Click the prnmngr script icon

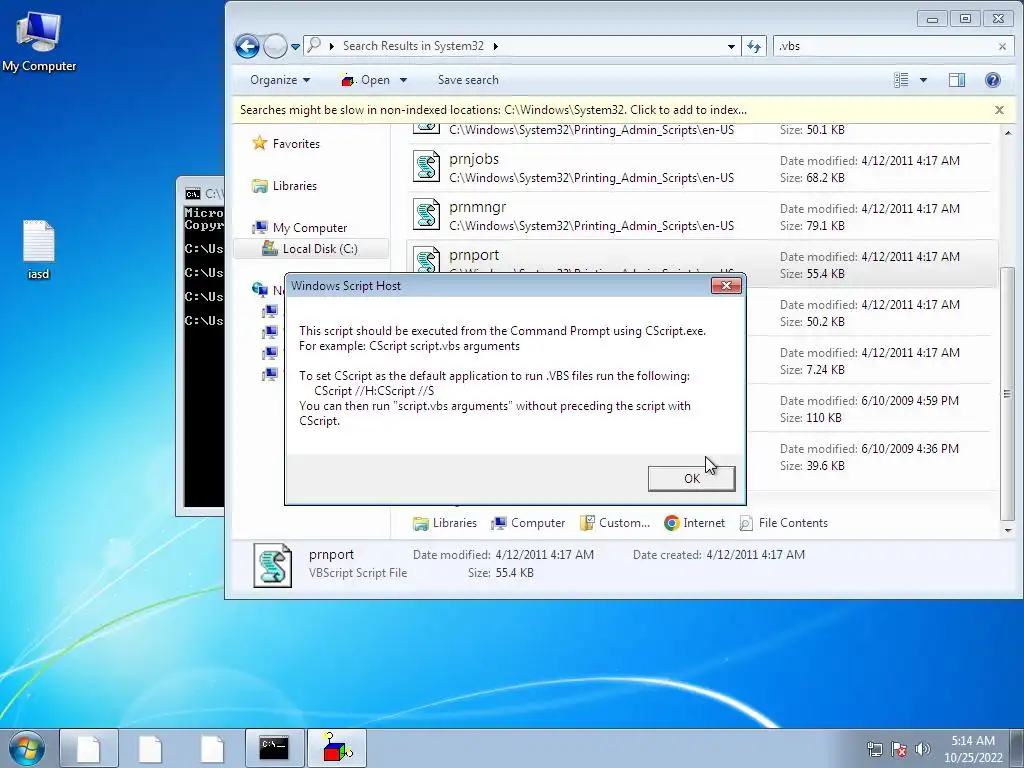pyautogui.click(x=426, y=214)
